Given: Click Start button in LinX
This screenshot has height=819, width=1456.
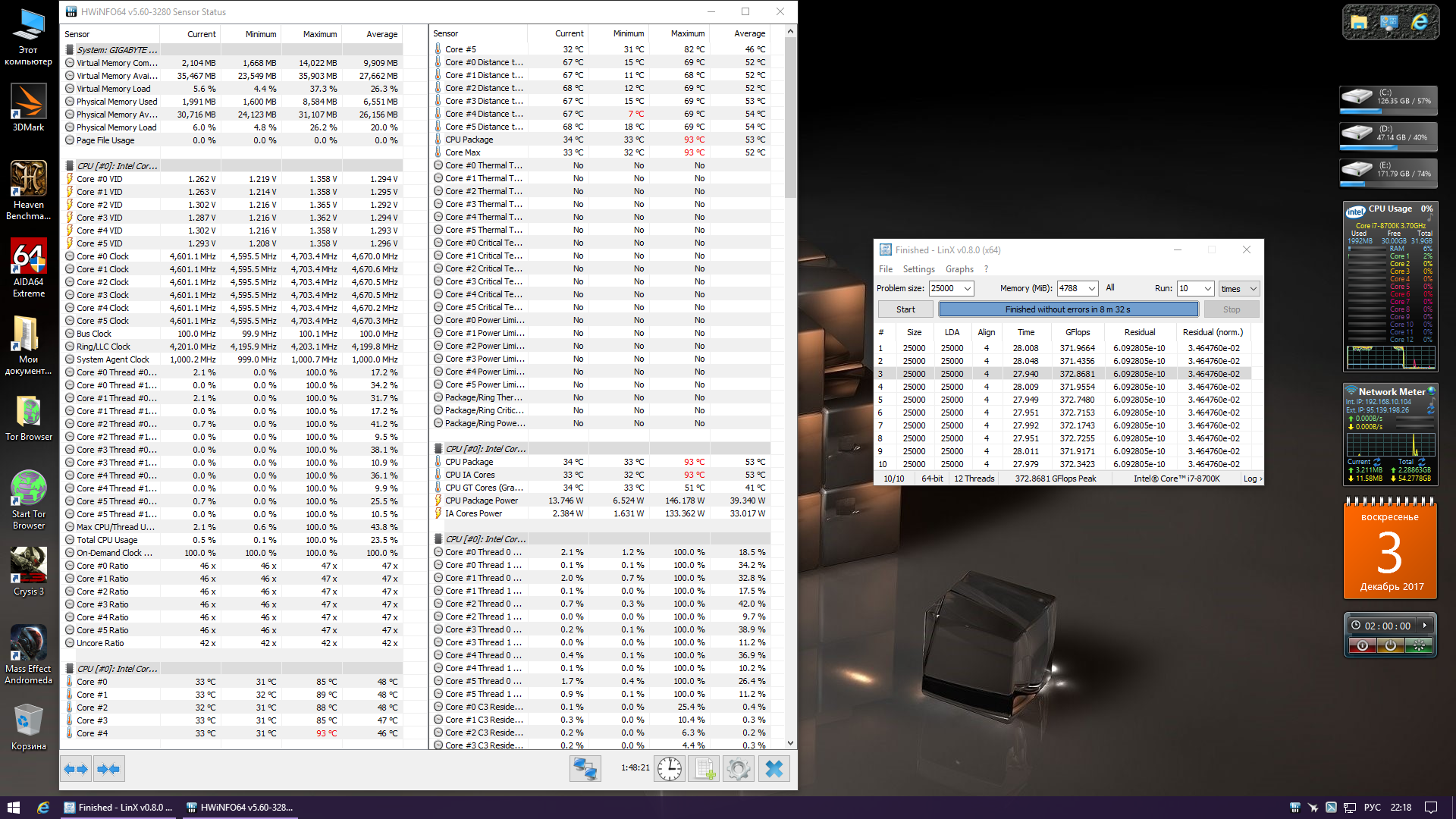Looking at the screenshot, I should [905, 309].
